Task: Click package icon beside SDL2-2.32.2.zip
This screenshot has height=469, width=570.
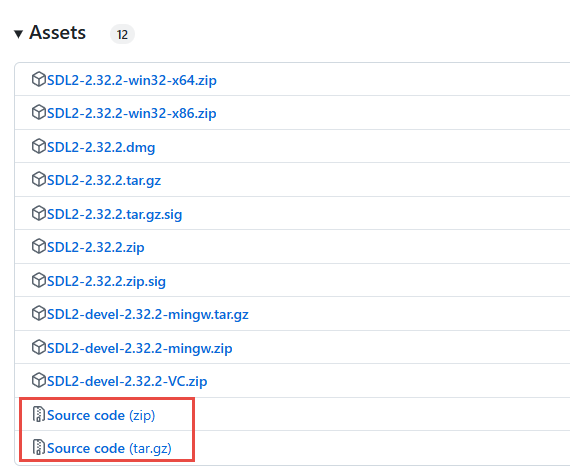Action: [x=39, y=246]
